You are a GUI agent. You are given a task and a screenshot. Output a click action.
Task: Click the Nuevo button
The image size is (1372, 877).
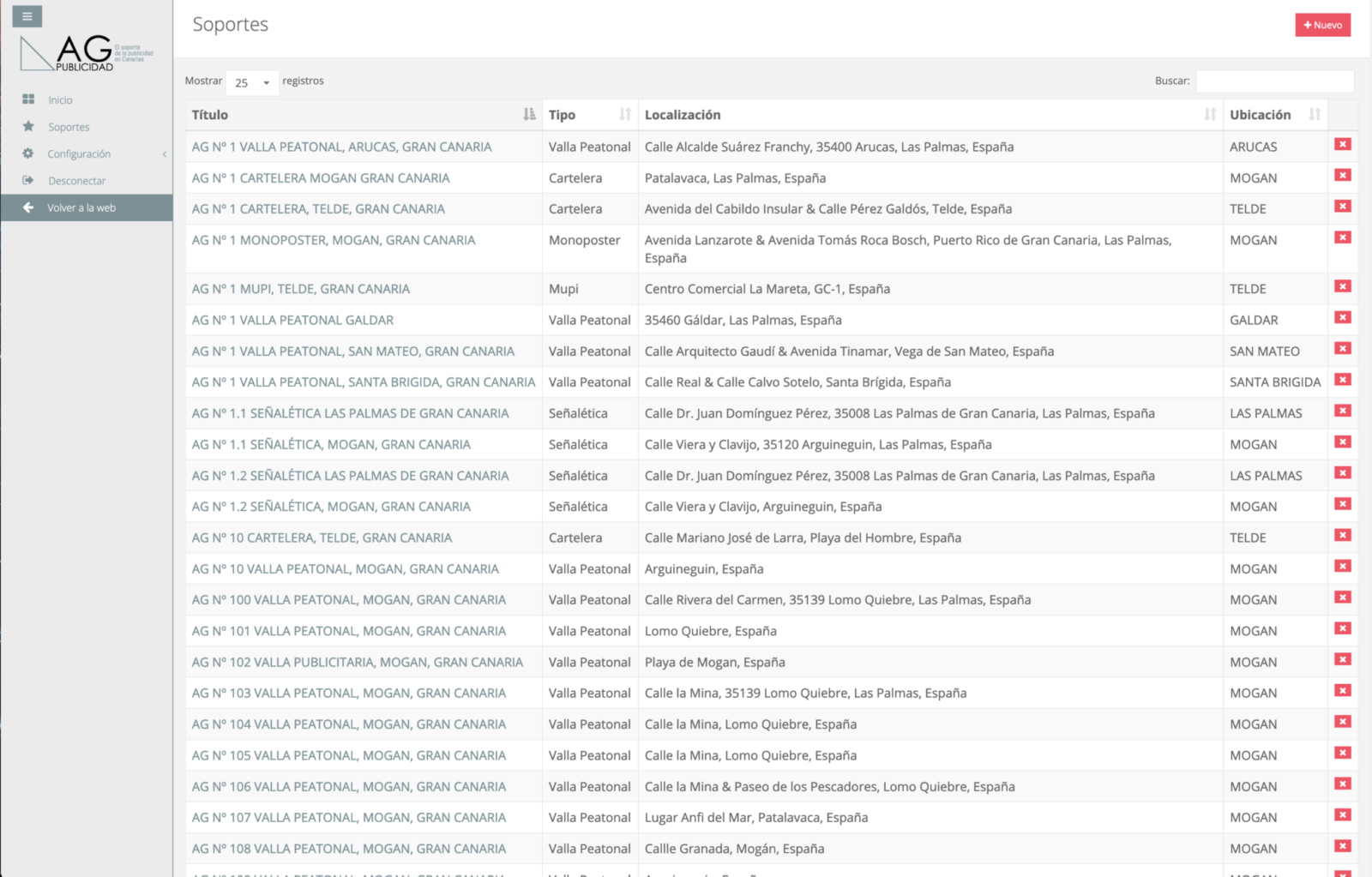1322,25
